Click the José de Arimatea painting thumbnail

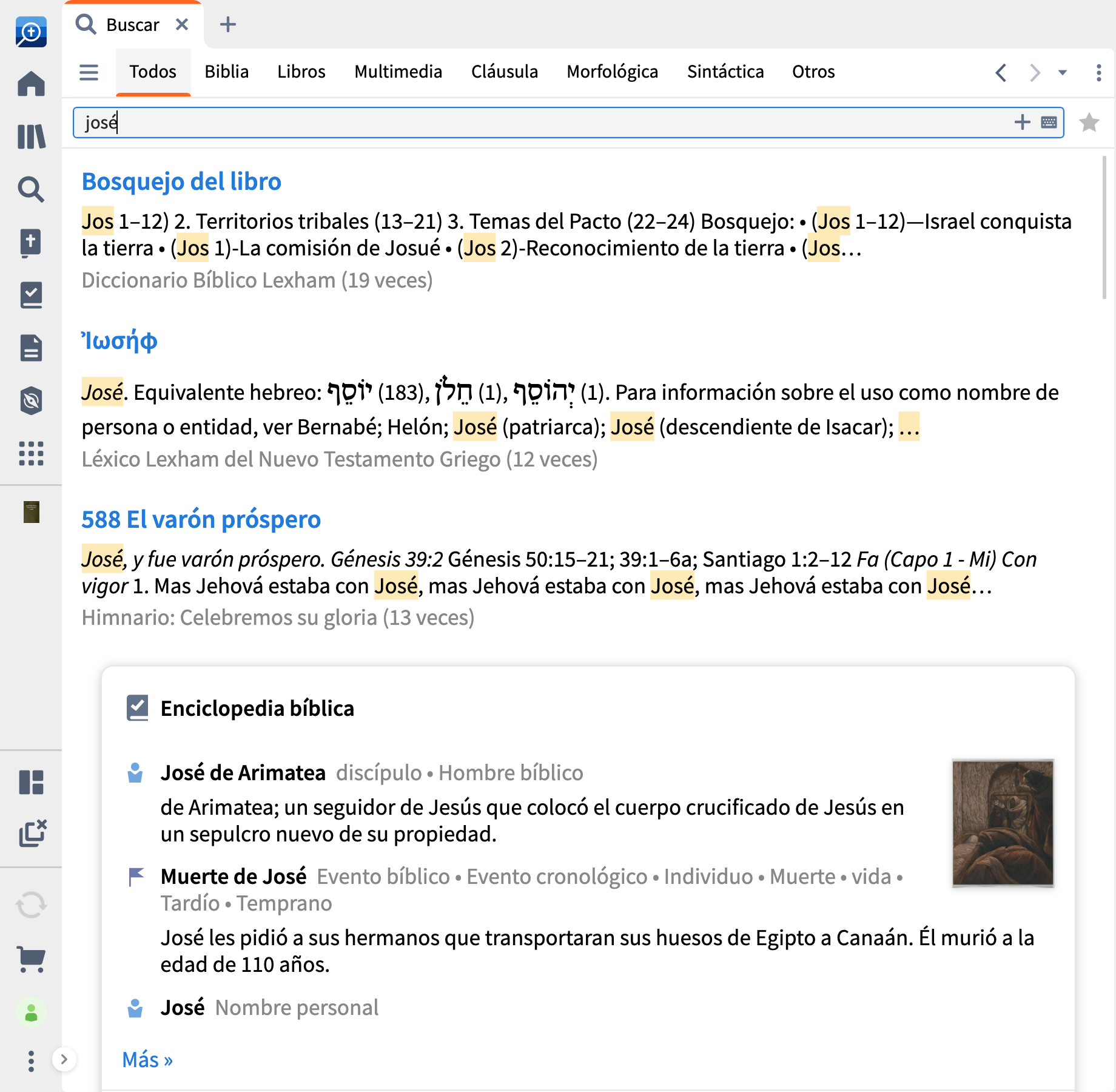point(1003,823)
